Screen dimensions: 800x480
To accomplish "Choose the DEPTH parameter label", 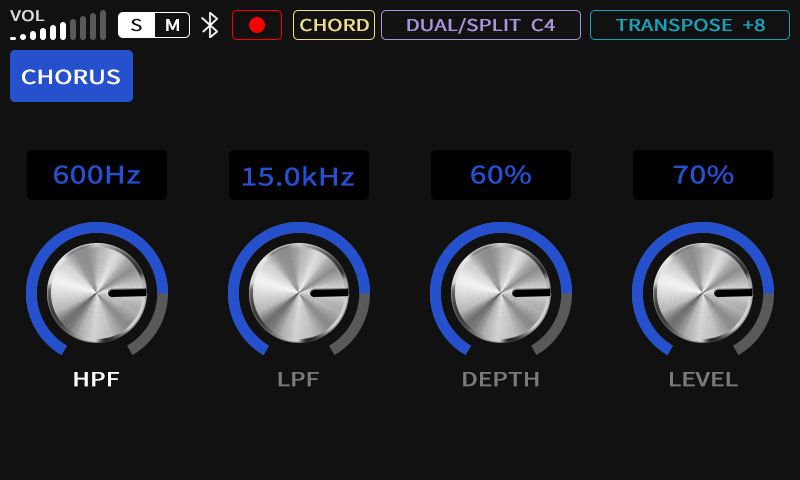I will click(500, 379).
